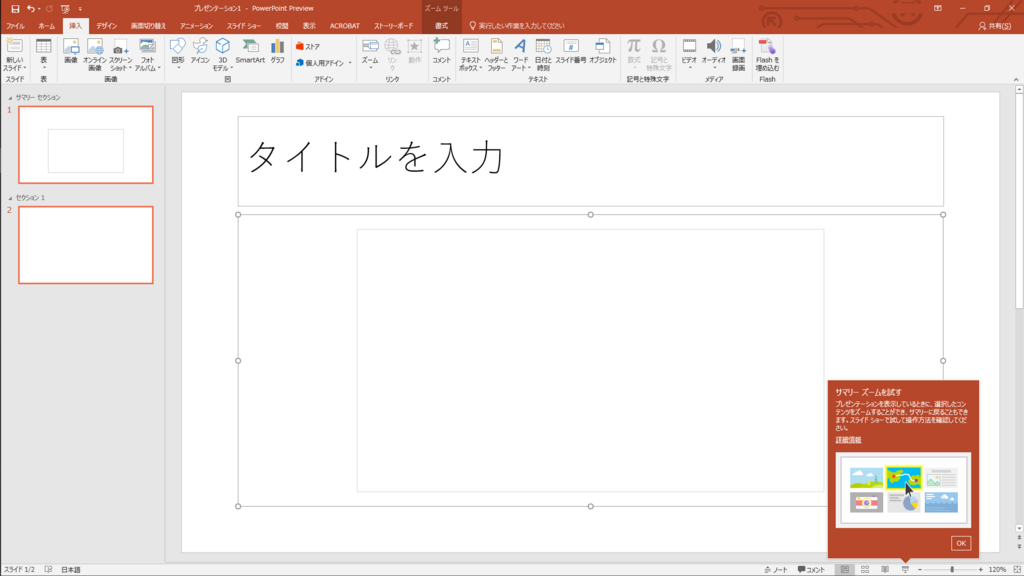Click the ズーム ribbon button
1024x576 pixels.
point(370,54)
